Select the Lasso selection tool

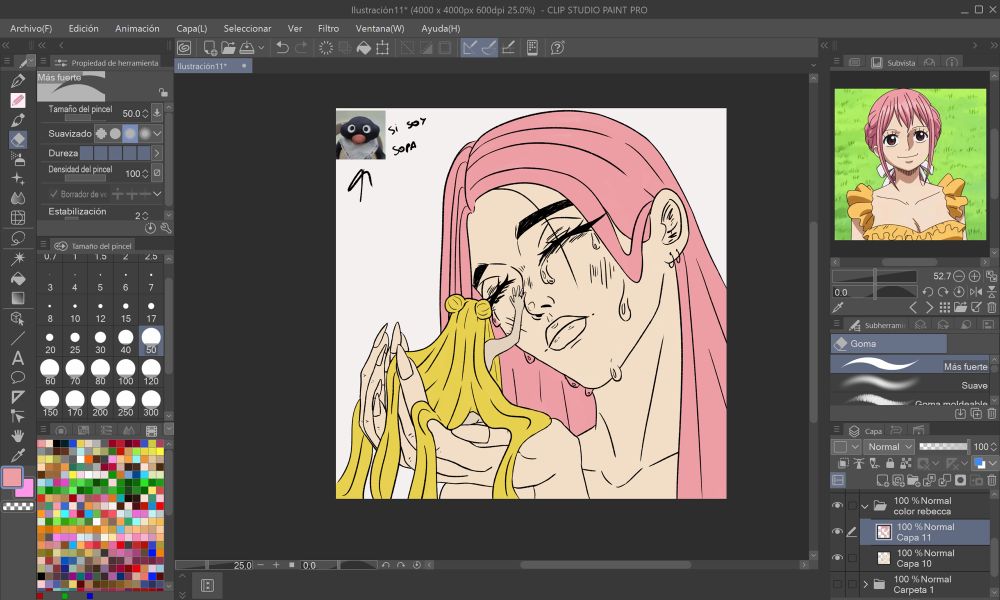click(18, 238)
